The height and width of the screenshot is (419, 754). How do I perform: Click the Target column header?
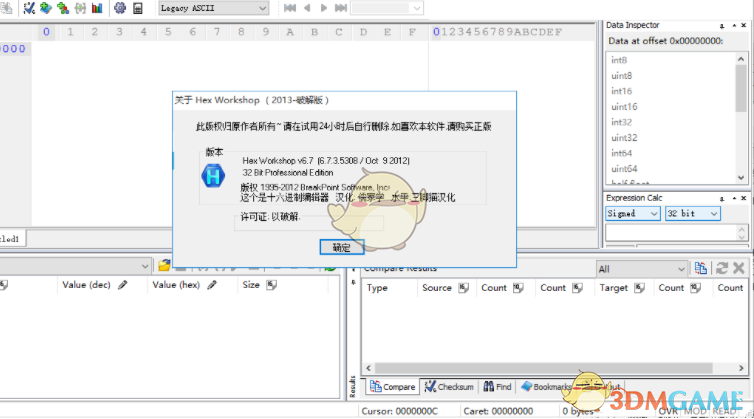tap(614, 288)
